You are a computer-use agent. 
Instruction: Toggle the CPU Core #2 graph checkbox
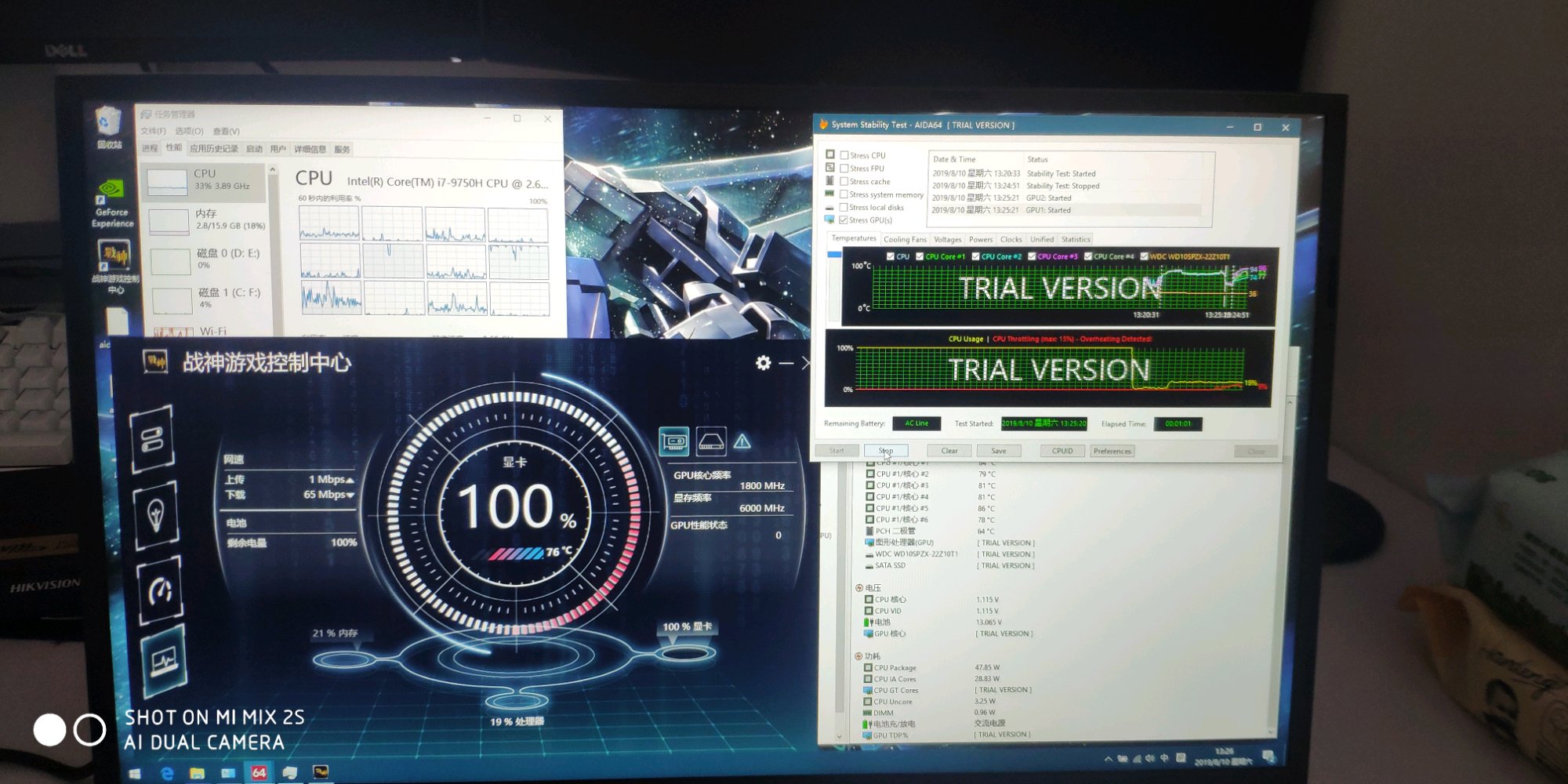pyautogui.click(x=975, y=256)
